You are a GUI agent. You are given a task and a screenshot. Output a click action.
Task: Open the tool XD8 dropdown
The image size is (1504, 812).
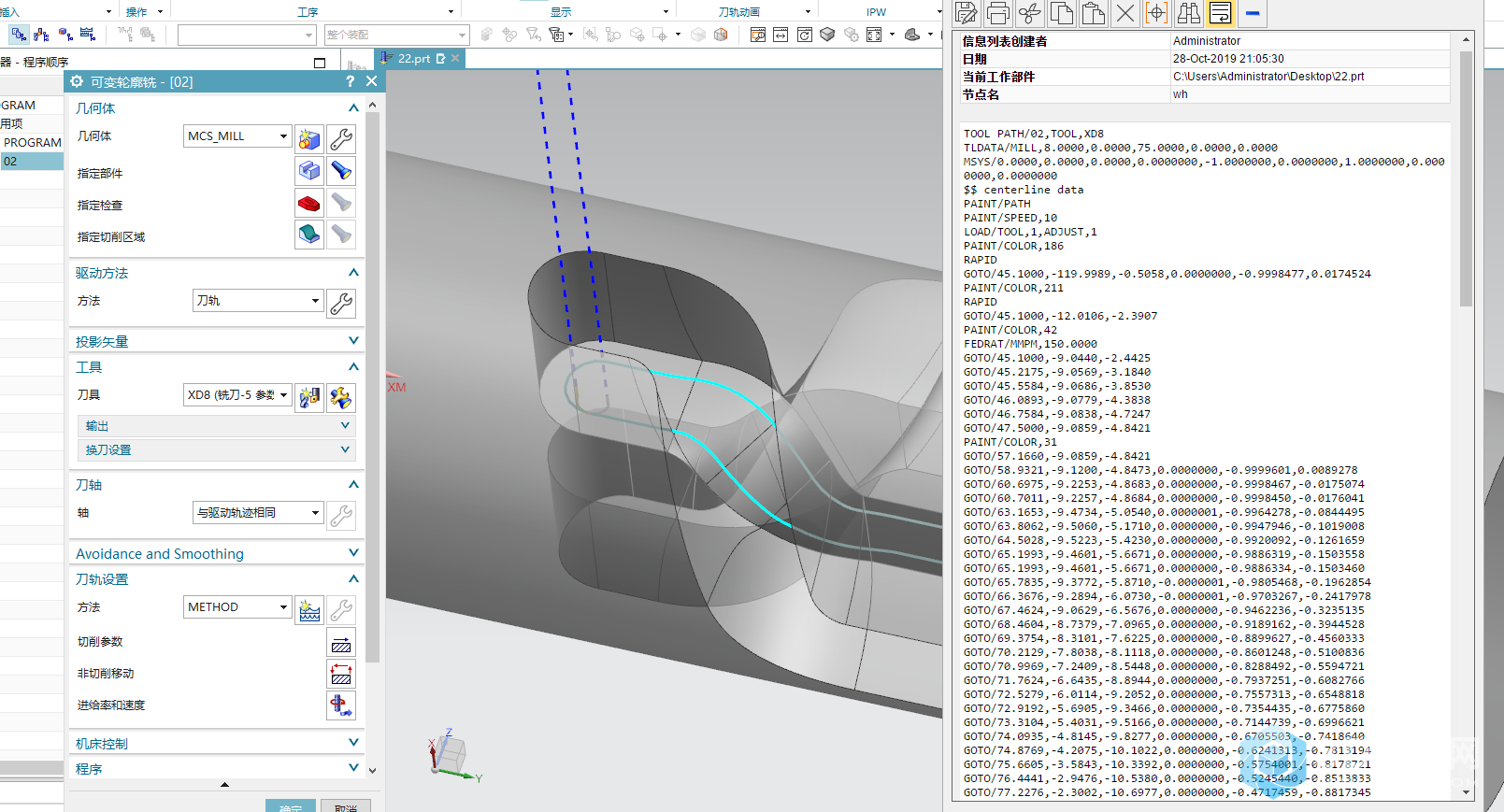point(237,395)
